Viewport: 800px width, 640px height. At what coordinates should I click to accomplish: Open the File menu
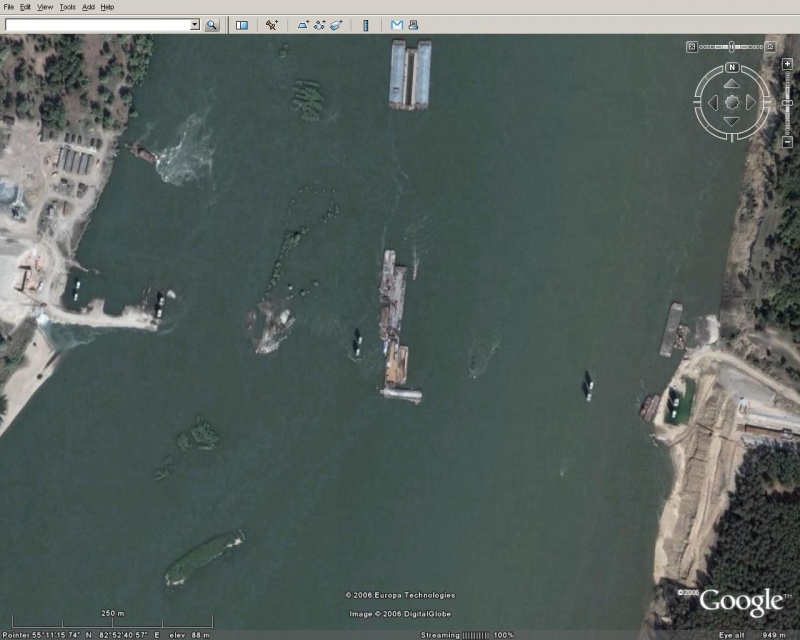click(9, 7)
